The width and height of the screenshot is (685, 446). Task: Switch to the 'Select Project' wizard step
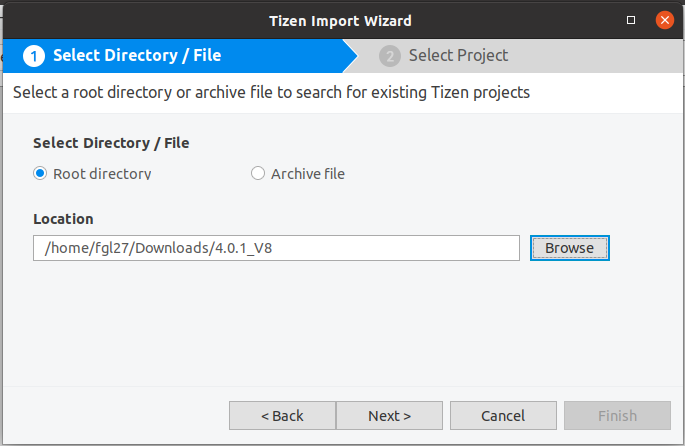(458, 55)
